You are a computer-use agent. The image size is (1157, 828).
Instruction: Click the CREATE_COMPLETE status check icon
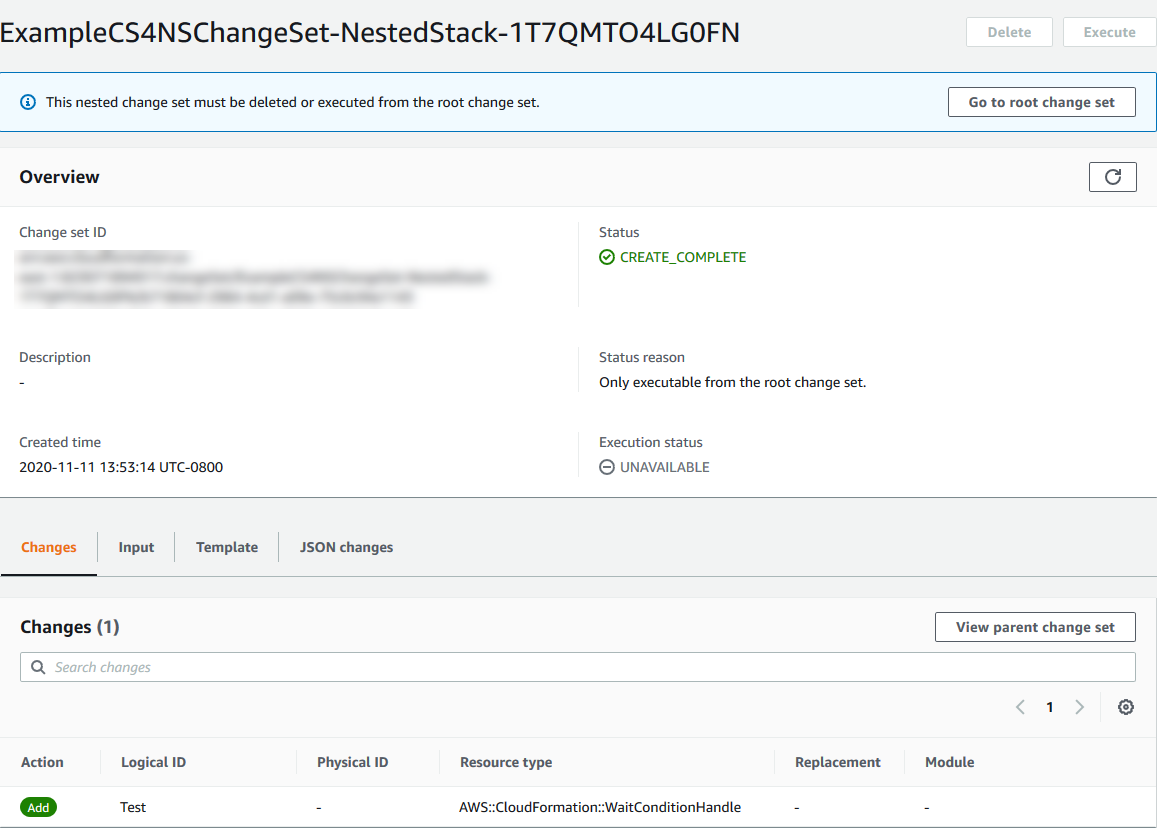(x=607, y=257)
